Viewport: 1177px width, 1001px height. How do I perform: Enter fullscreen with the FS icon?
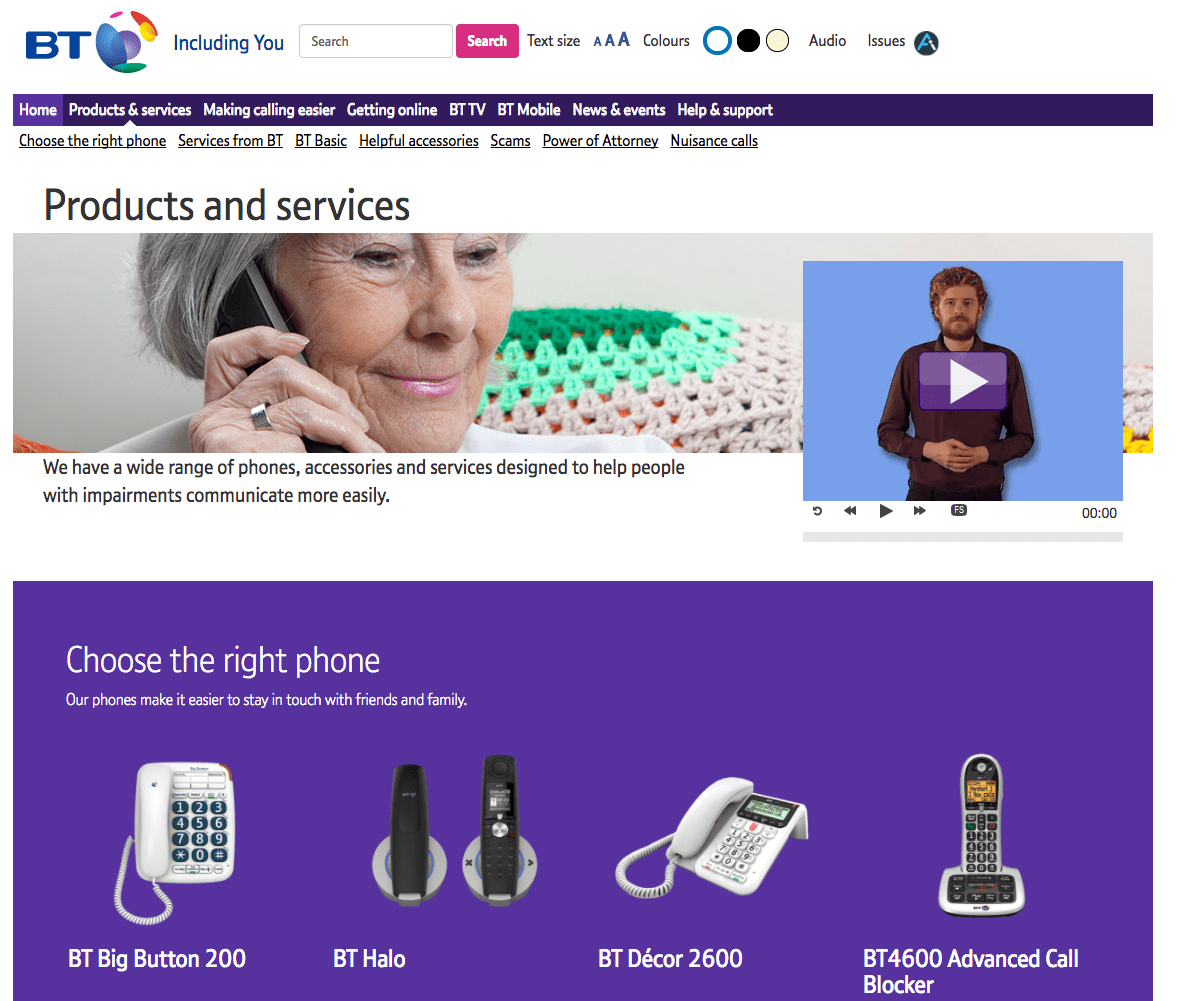[959, 510]
